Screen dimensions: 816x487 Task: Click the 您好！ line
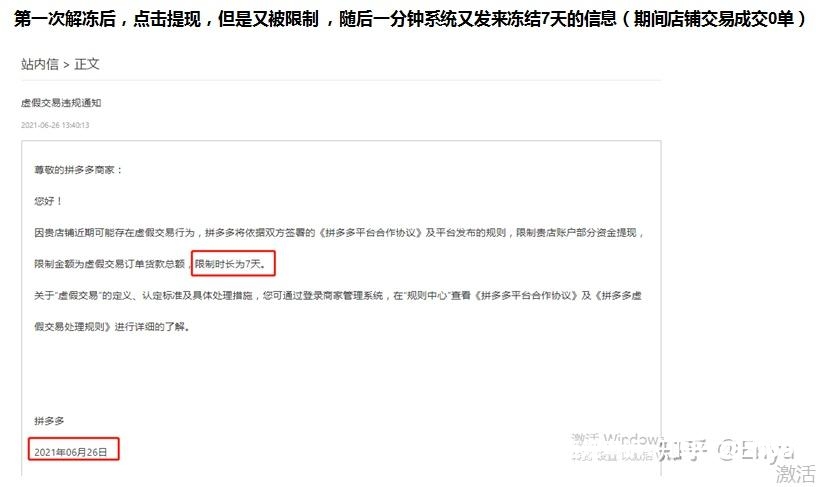click(48, 201)
